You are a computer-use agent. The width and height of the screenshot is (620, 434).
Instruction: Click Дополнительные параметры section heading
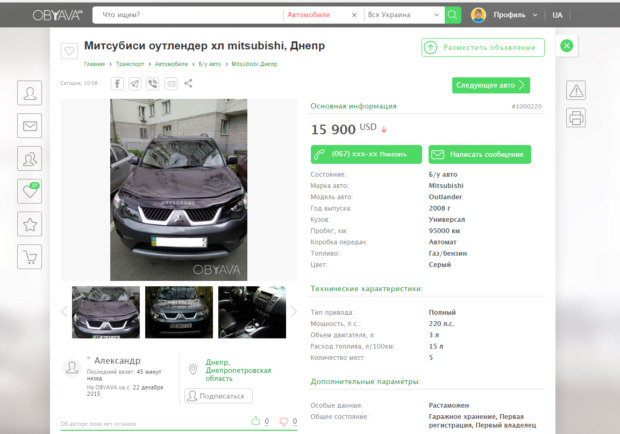(365, 381)
